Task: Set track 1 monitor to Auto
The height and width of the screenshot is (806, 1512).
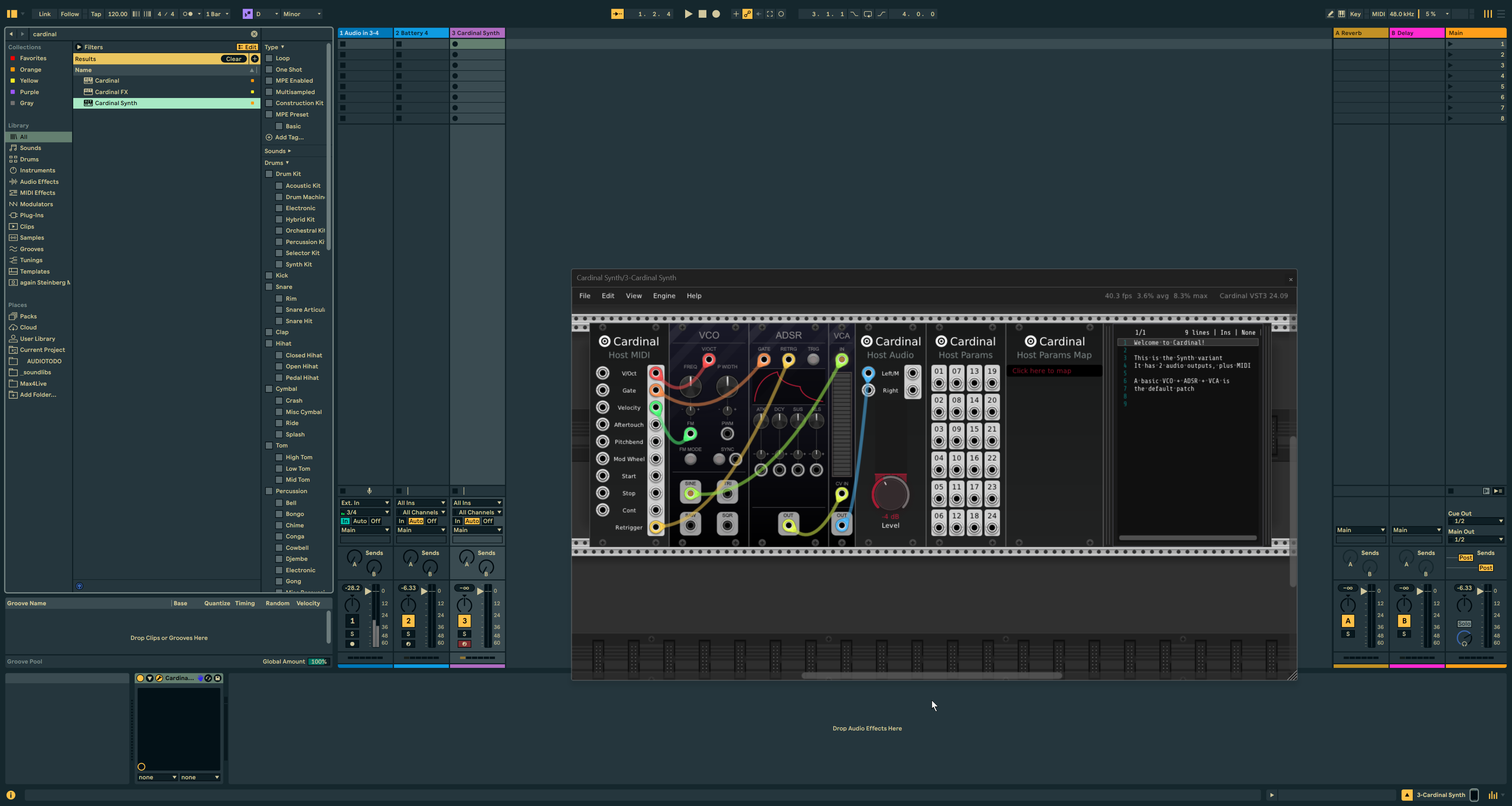Action: (360, 521)
